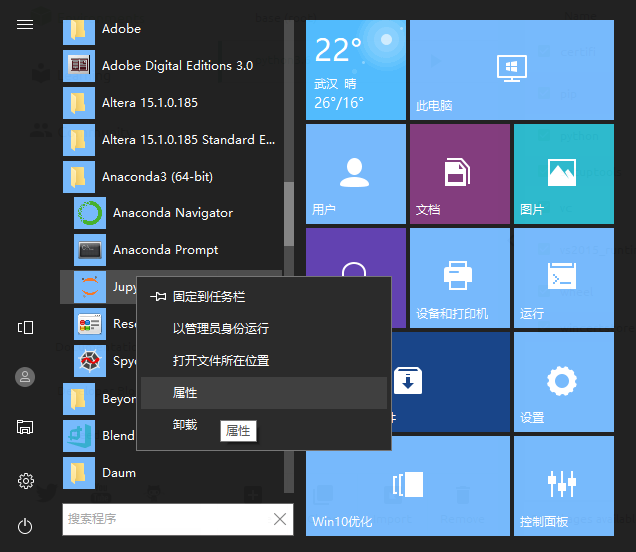636x552 pixels.
Task: Open the user account avatar
Action: pos(25,377)
